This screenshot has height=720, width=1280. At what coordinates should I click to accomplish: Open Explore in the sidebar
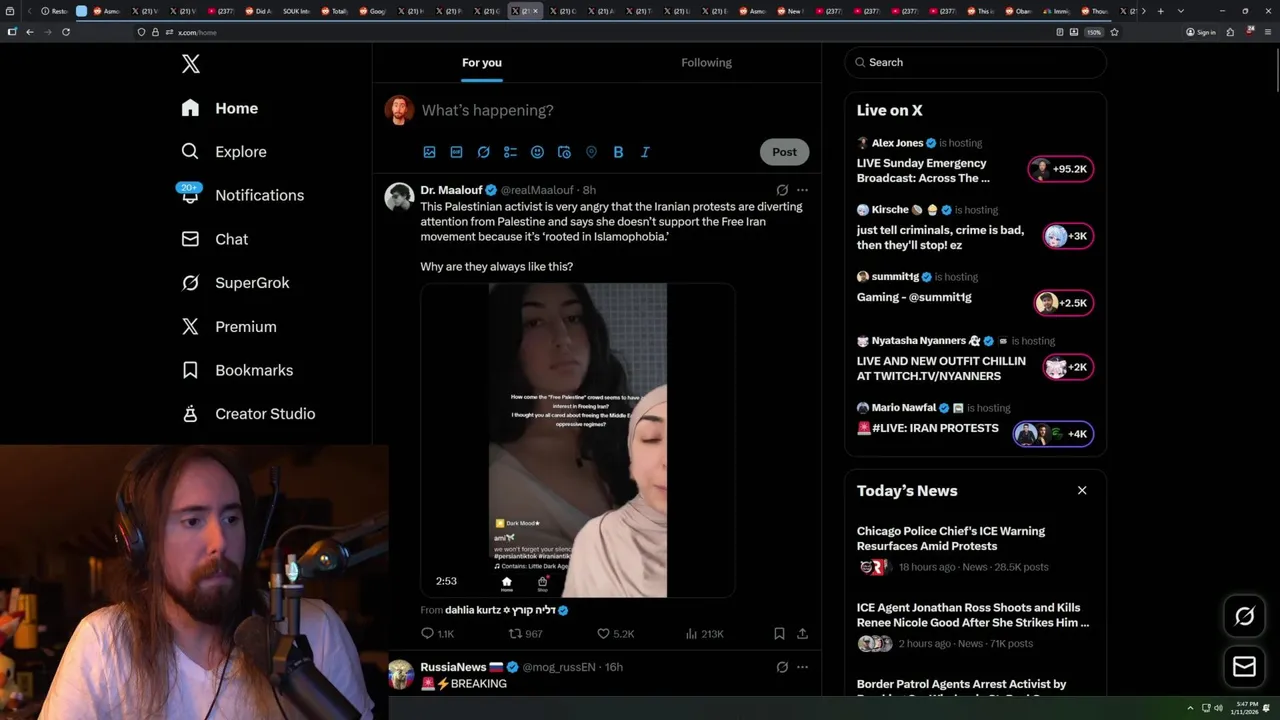click(x=224, y=152)
